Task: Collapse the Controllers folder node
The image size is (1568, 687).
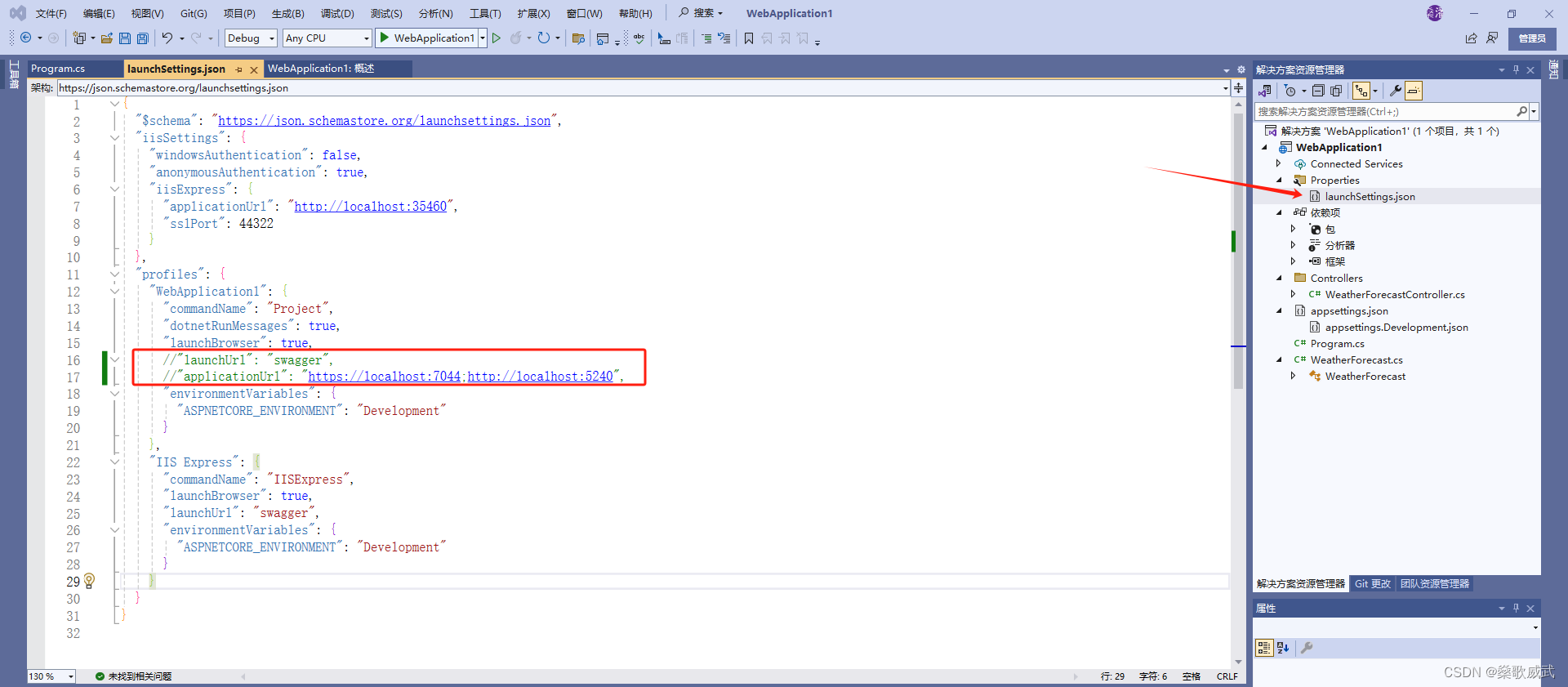Action: 1279,279
